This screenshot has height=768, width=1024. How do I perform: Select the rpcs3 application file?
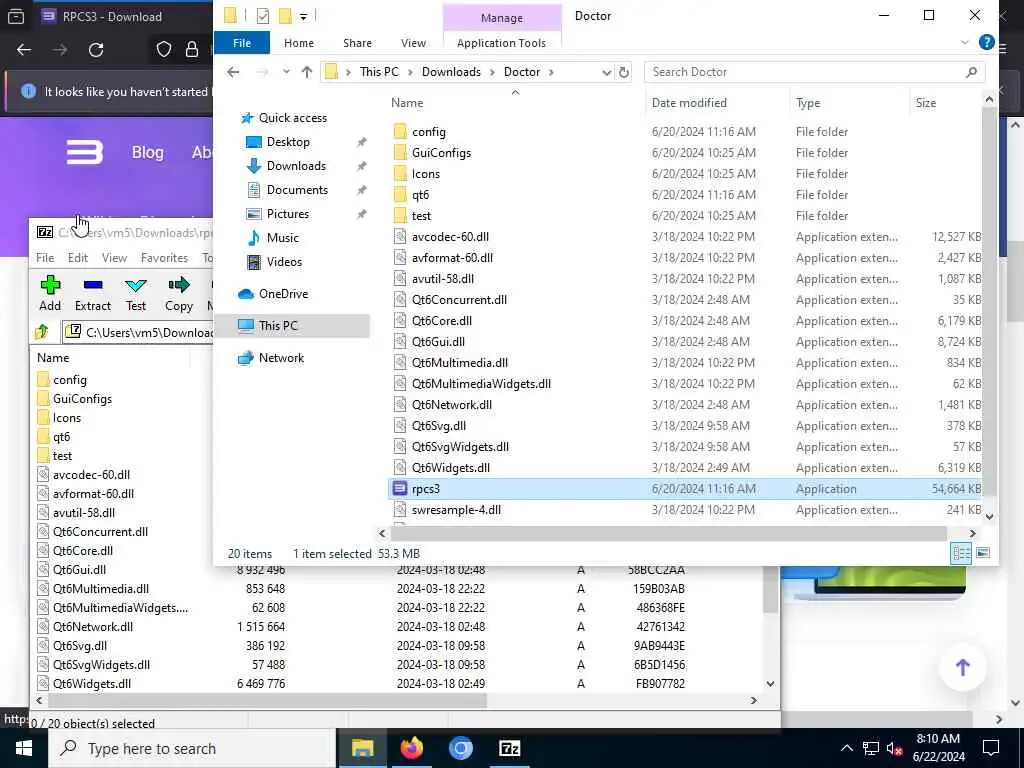pyautogui.click(x=686, y=488)
